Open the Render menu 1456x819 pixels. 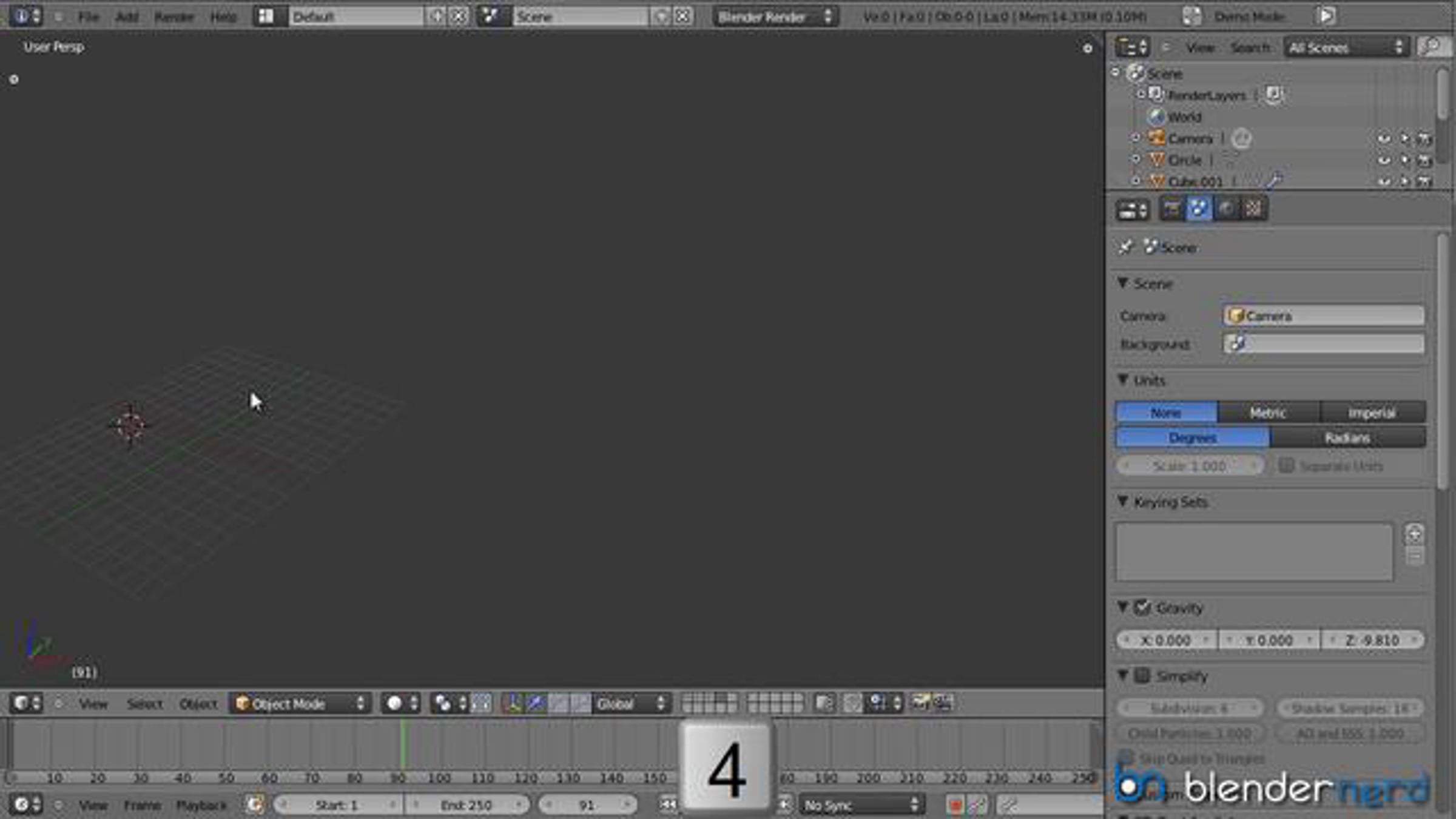tap(174, 16)
